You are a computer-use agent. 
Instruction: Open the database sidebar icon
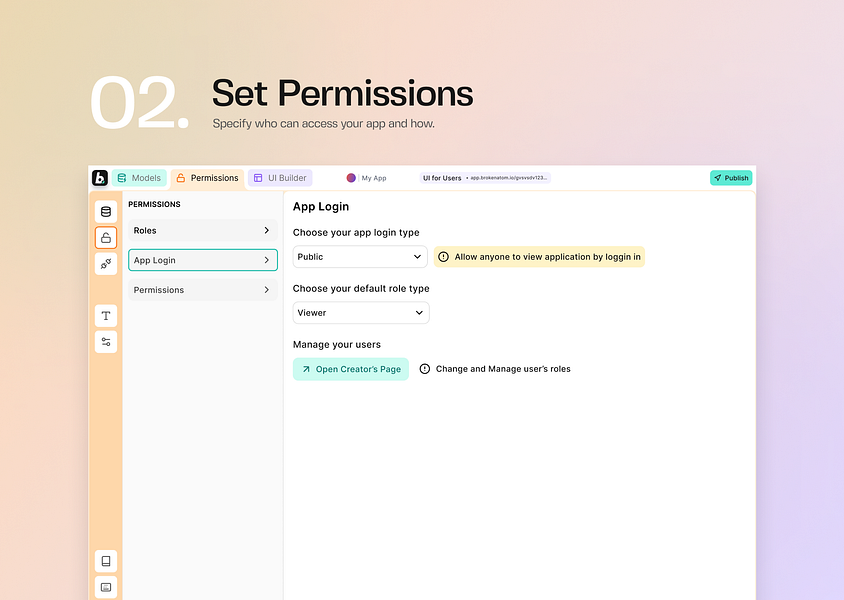click(x=106, y=212)
